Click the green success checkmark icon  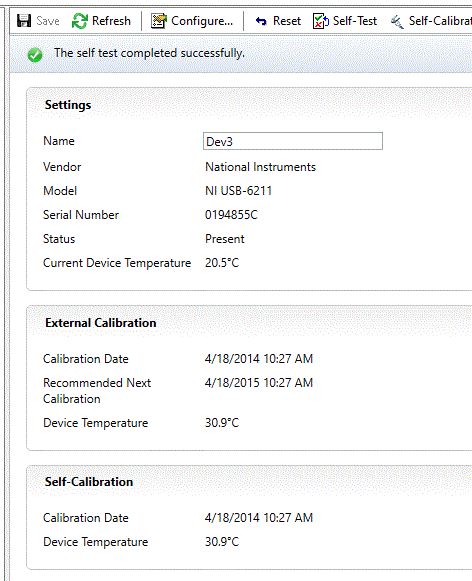35,55
